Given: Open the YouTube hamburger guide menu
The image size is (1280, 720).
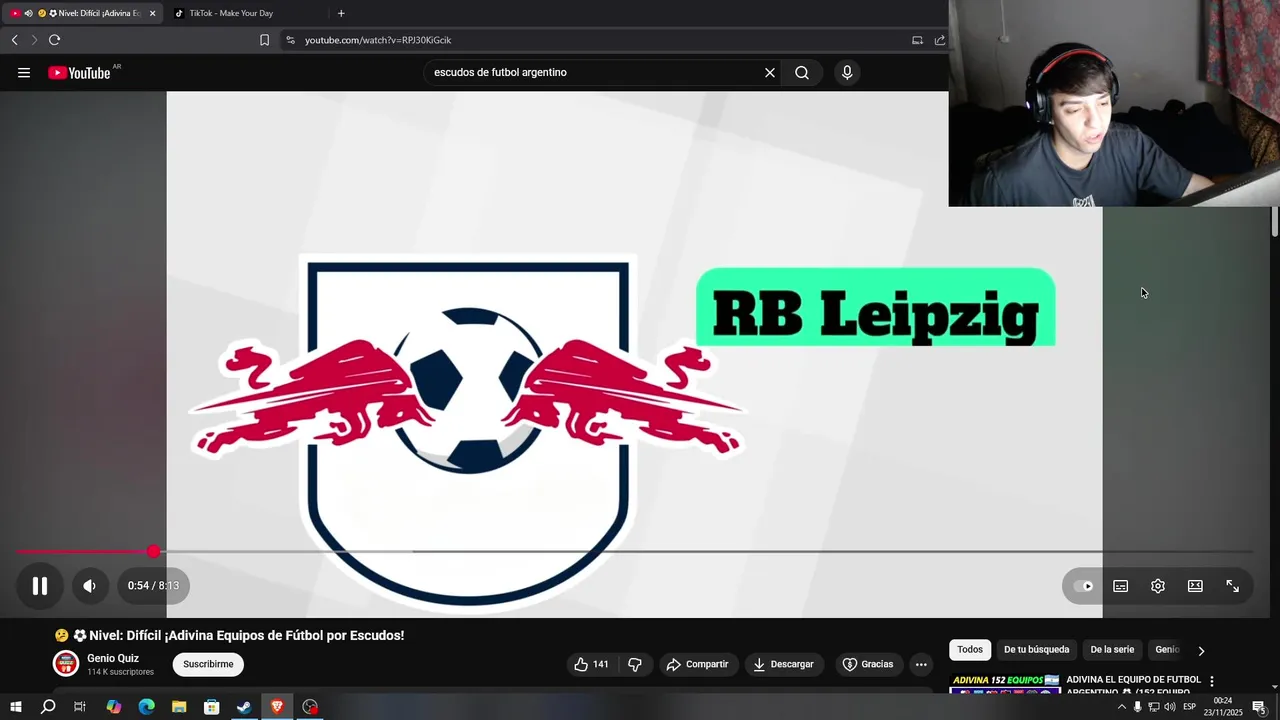Looking at the screenshot, I should 24,73.
